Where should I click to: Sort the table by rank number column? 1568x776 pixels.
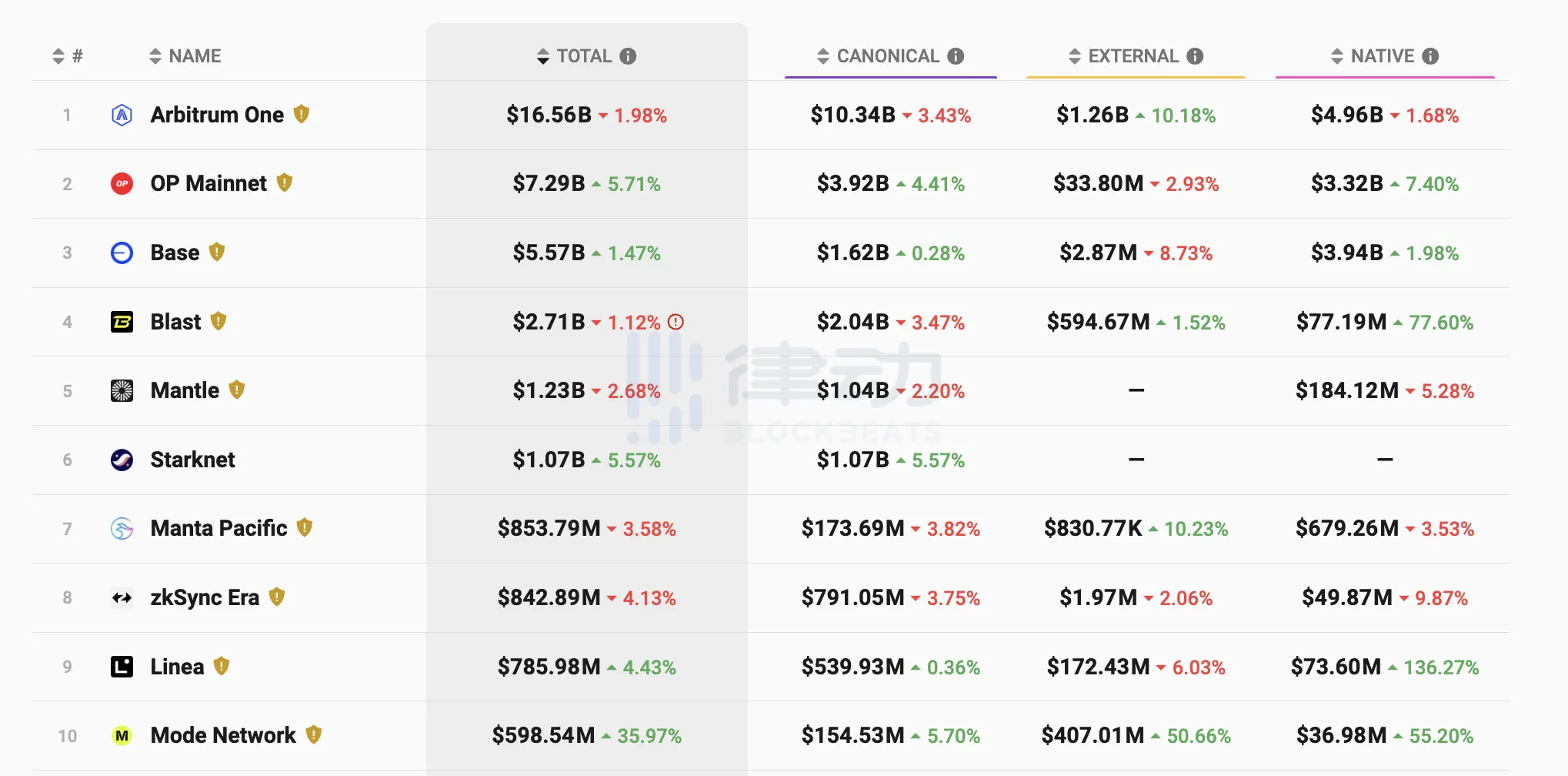(x=67, y=56)
